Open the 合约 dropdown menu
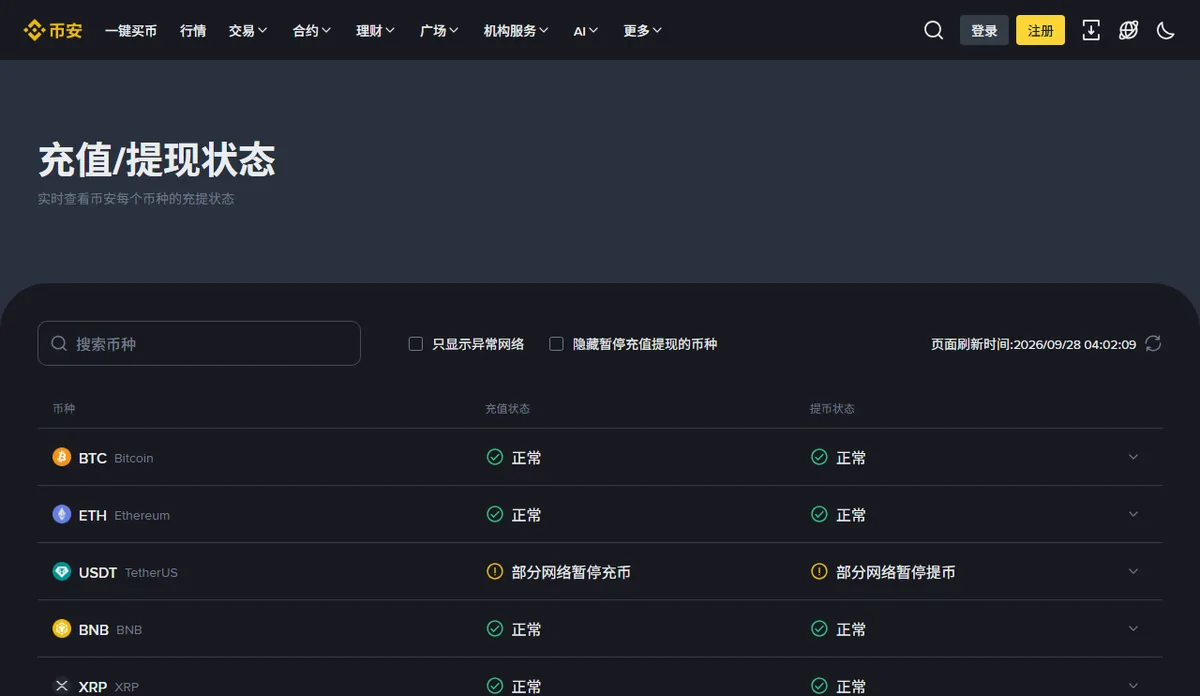The width and height of the screenshot is (1200, 696). [312, 31]
